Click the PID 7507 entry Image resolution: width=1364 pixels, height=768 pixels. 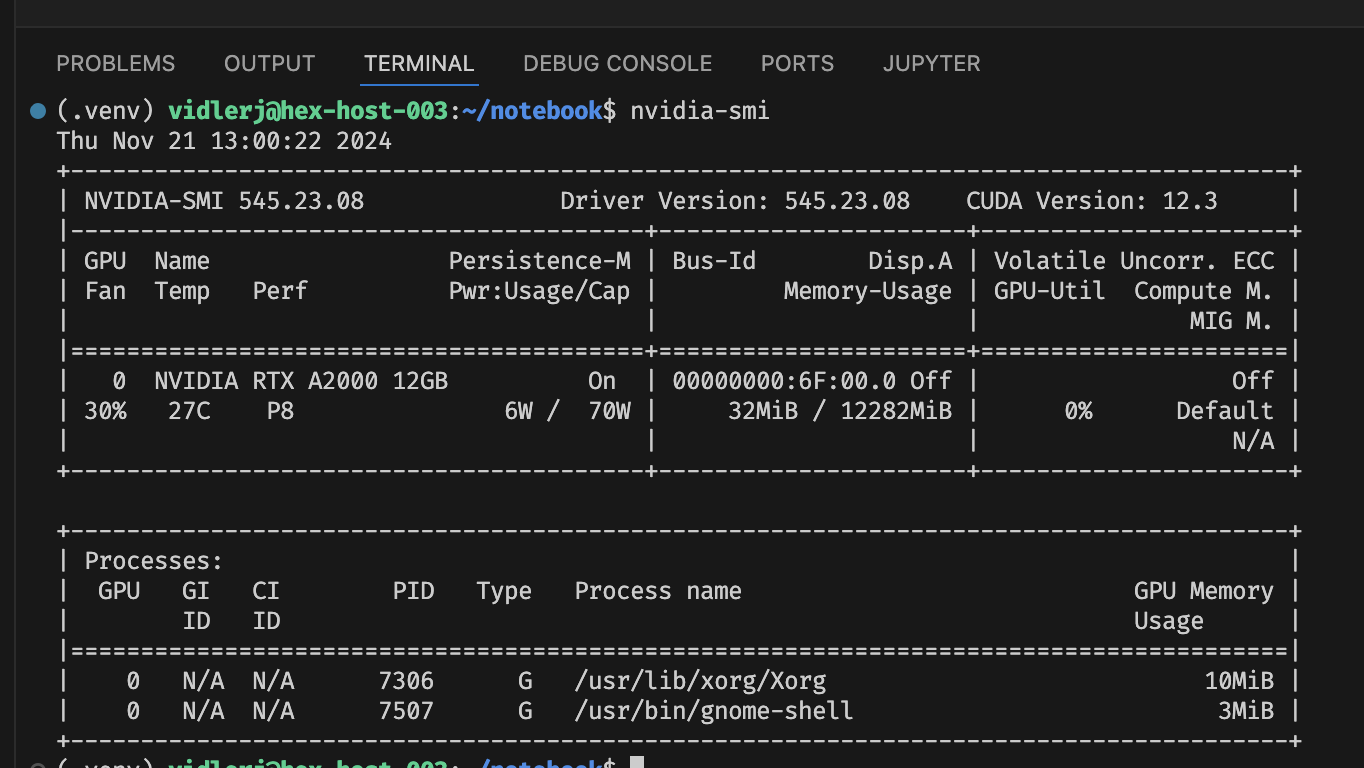[407, 711]
